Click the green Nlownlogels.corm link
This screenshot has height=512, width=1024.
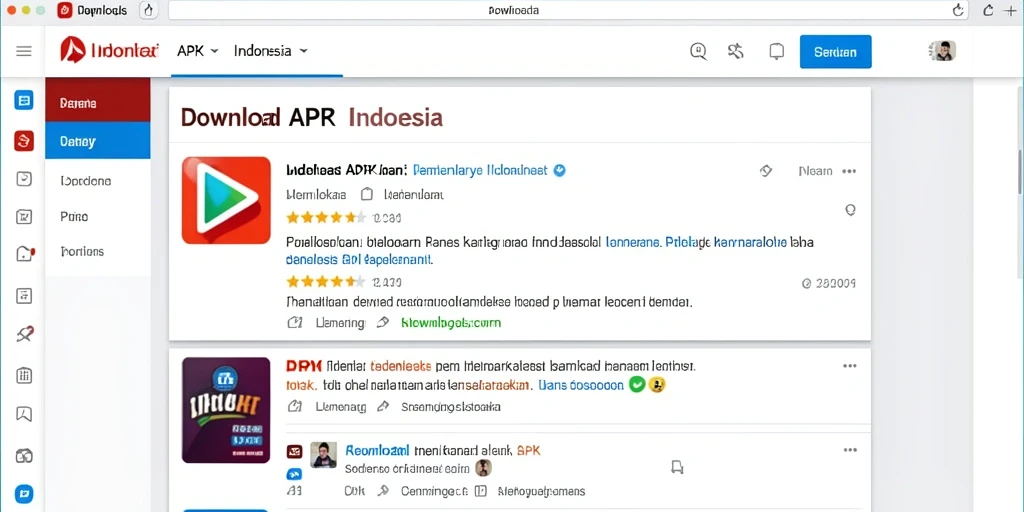tap(451, 323)
